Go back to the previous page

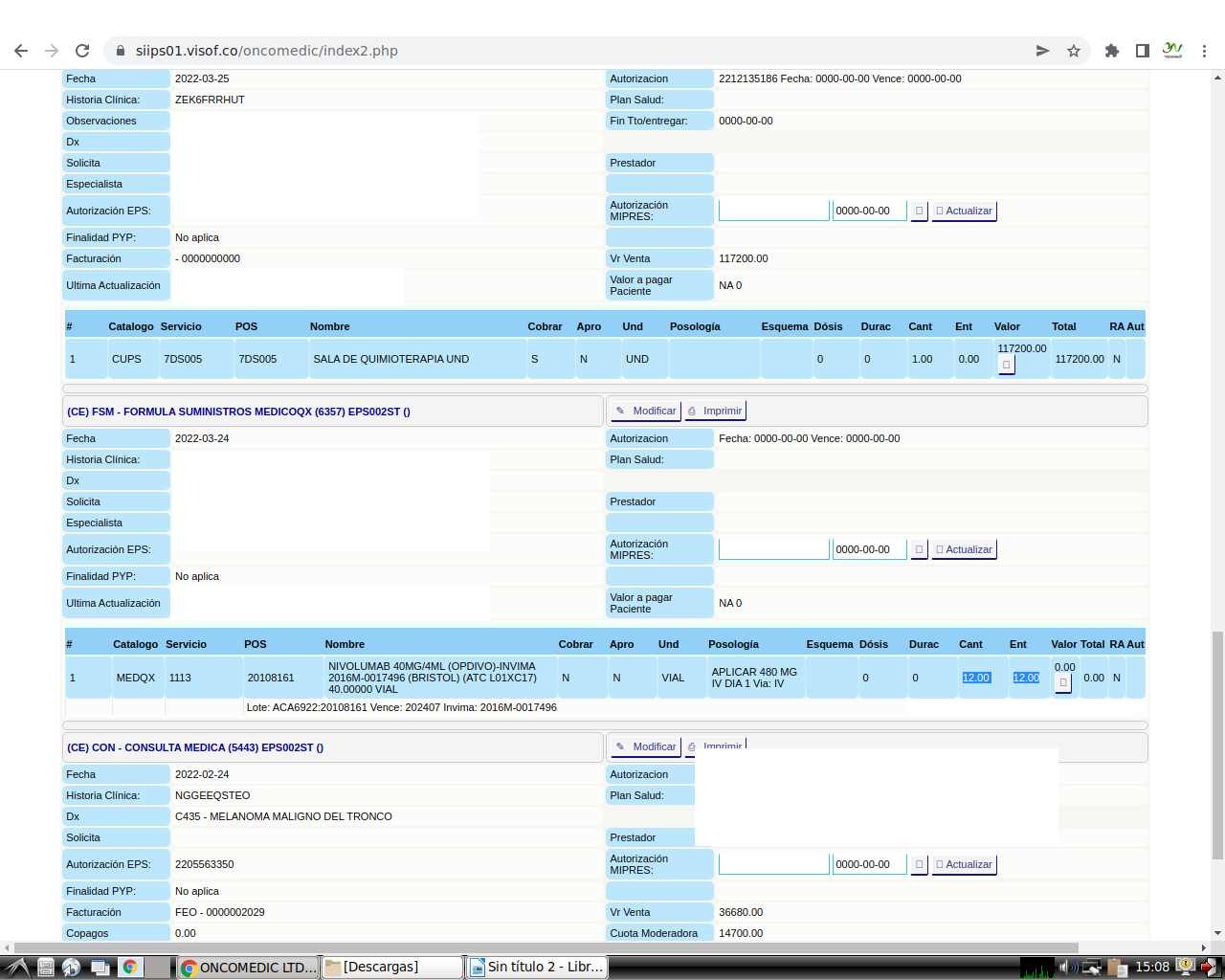[21, 51]
